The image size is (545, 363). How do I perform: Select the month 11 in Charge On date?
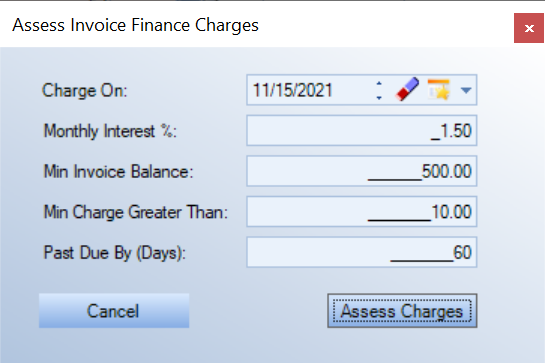pyautogui.click(x=259, y=90)
